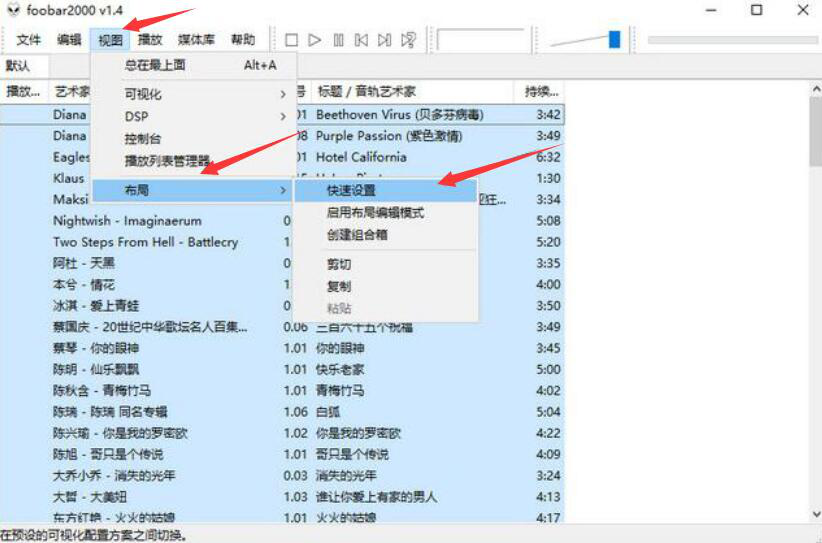Choose 复制 in layout submenu
822x543 pixels.
(x=386, y=287)
